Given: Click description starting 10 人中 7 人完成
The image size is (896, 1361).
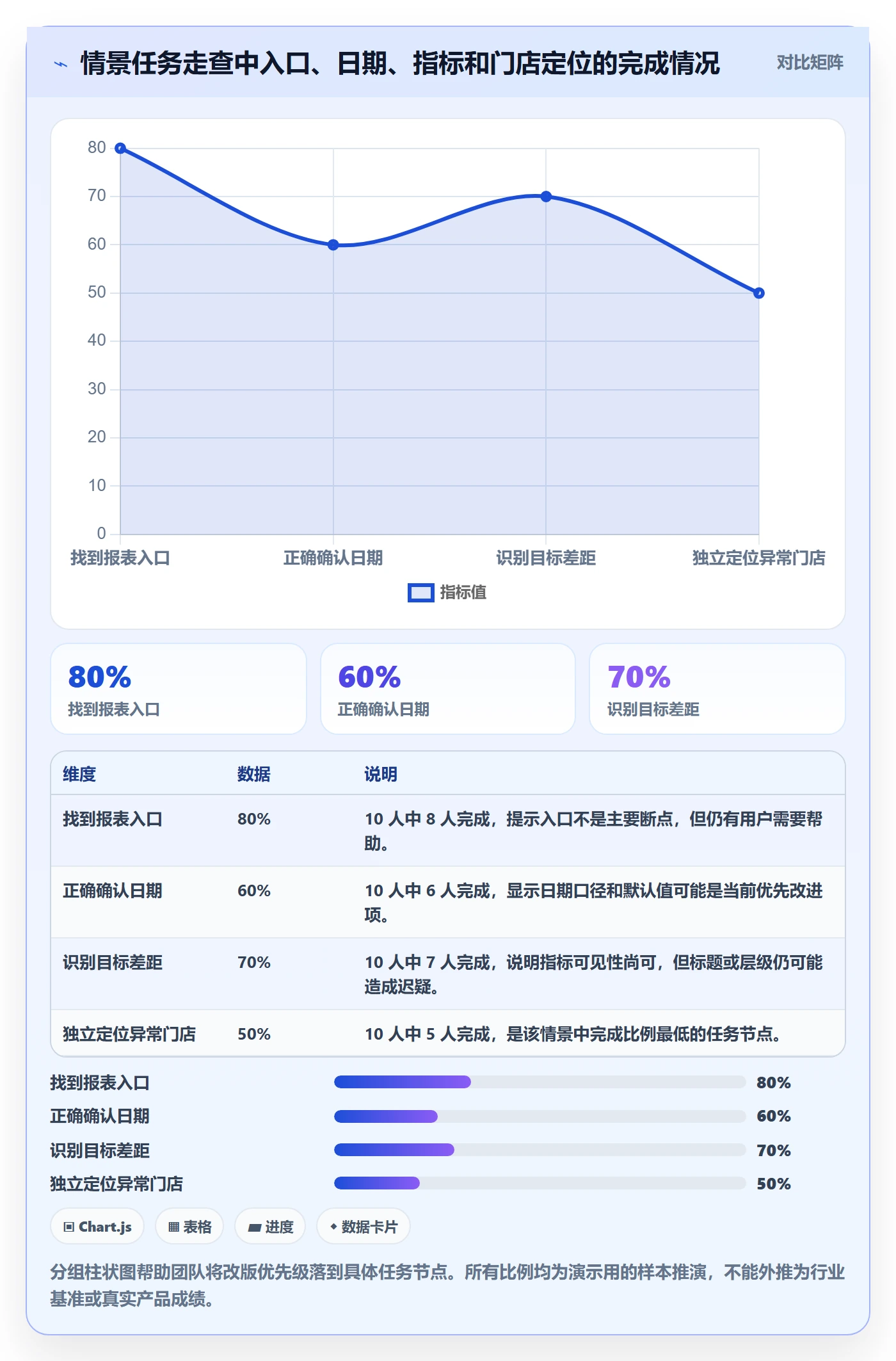Looking at the screenshot, I should point(593,974).
